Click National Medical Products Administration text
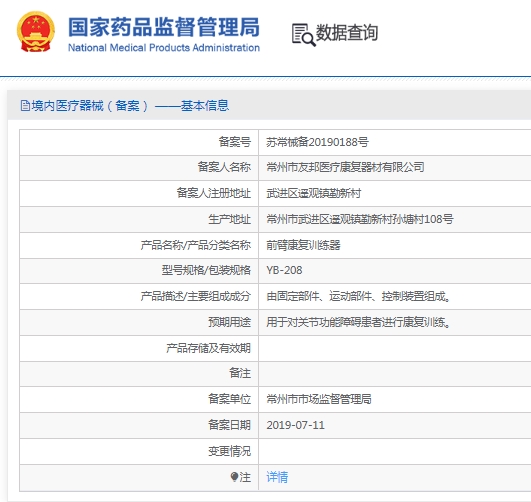The width and height of the screenshot is (531, 502). (164, 48)
